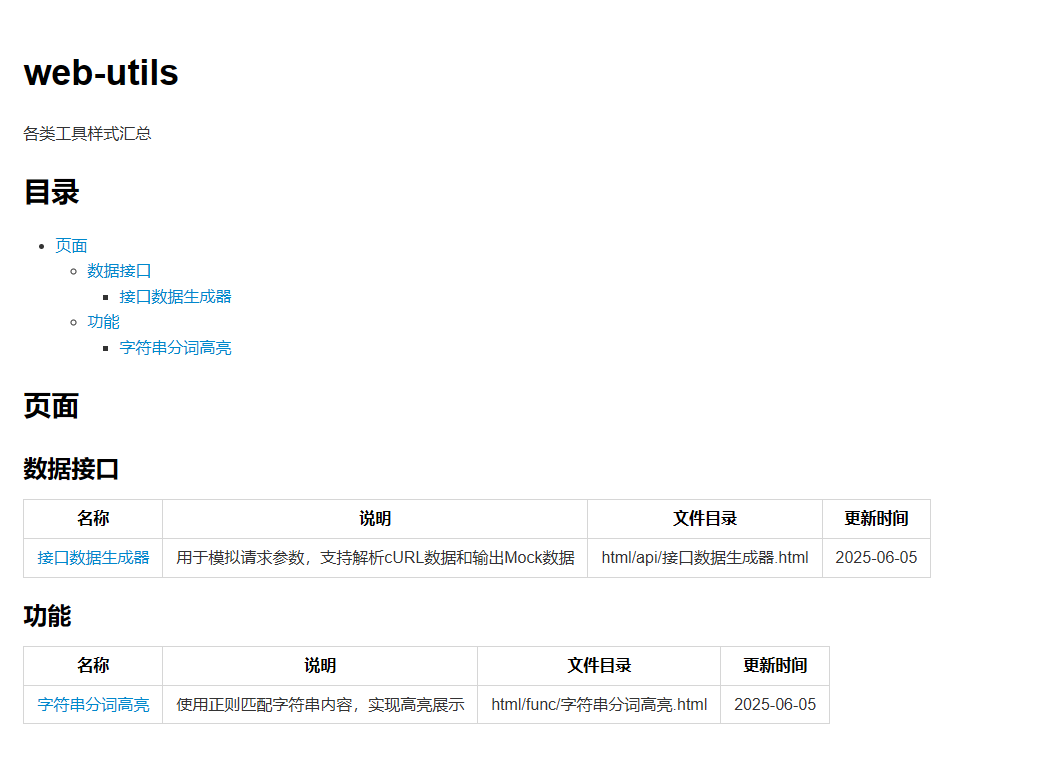Click the web-utils main title
Screen dimensions: 1040x773
pyautogui.click(x=101, y=72)
